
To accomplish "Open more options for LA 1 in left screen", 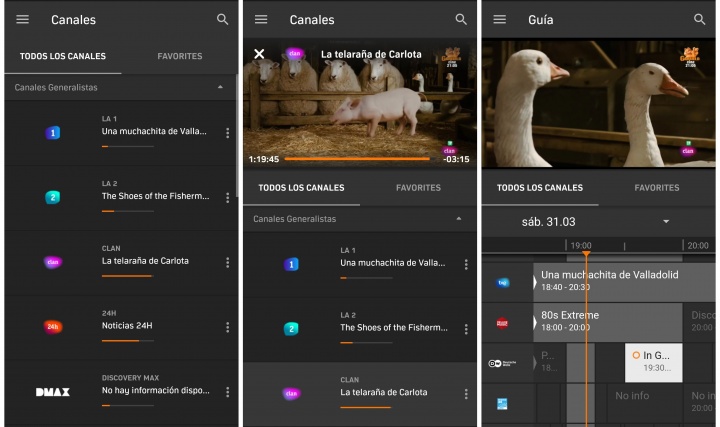I will 227,133.
